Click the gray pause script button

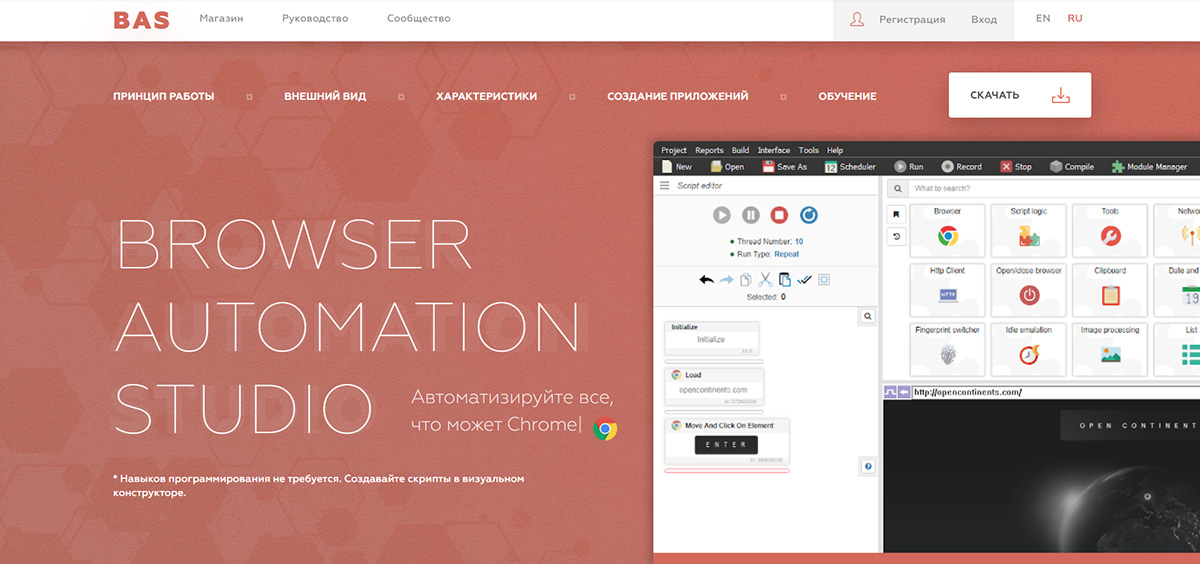click(x=751, y=215)
